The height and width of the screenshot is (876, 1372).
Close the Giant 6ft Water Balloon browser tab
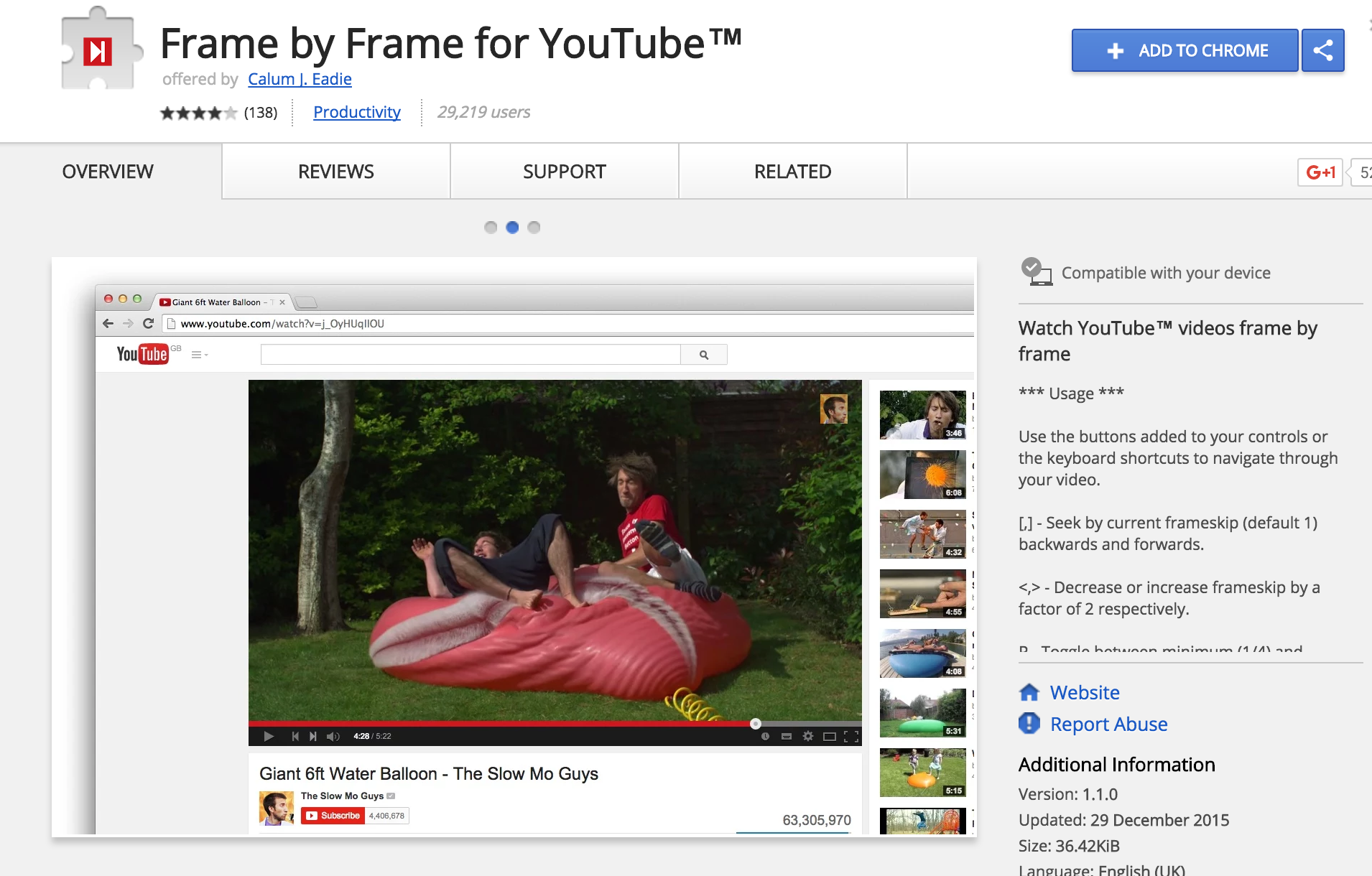pyautogui.click(x=282, y=302)
